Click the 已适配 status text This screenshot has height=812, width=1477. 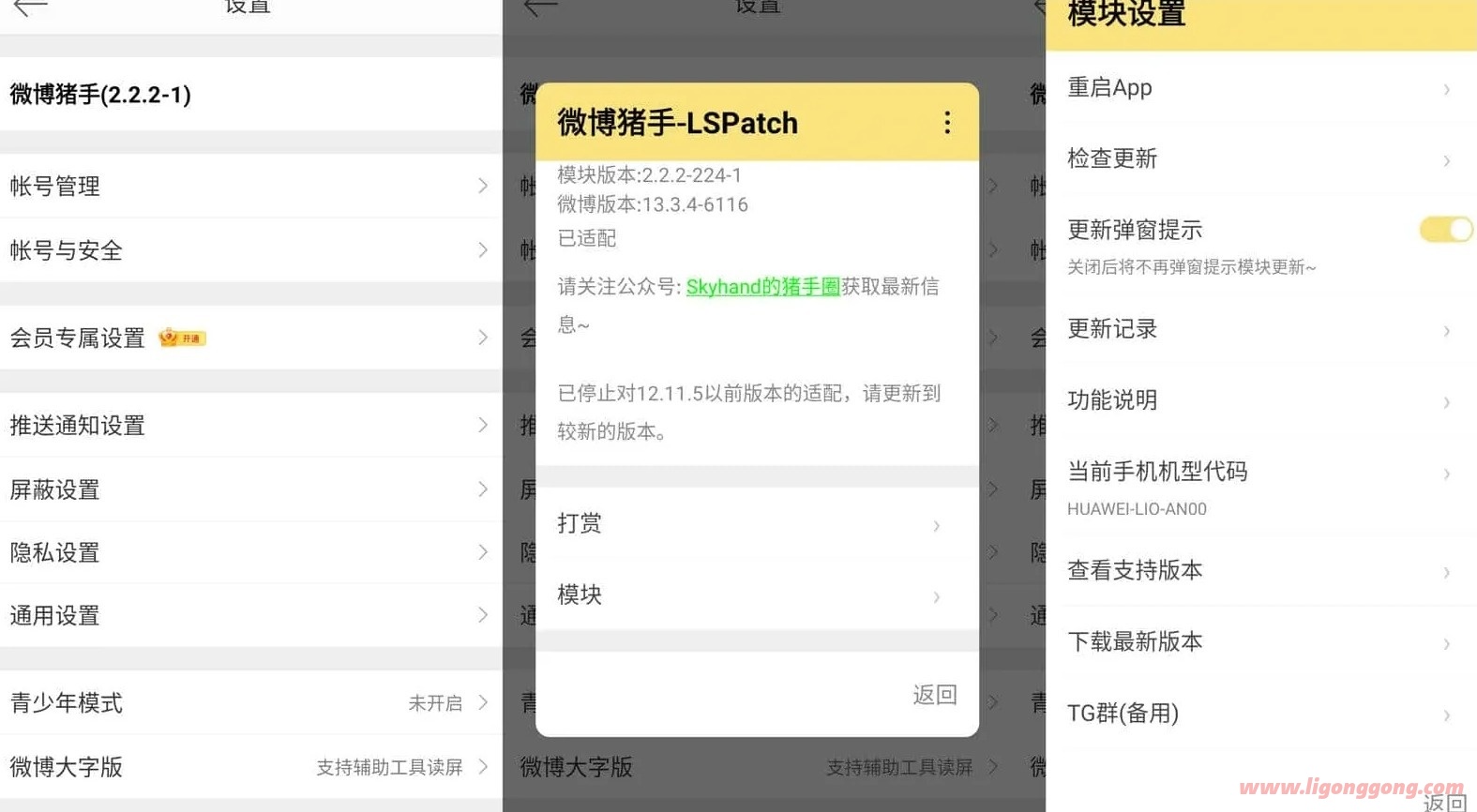[x=587, y=238]
